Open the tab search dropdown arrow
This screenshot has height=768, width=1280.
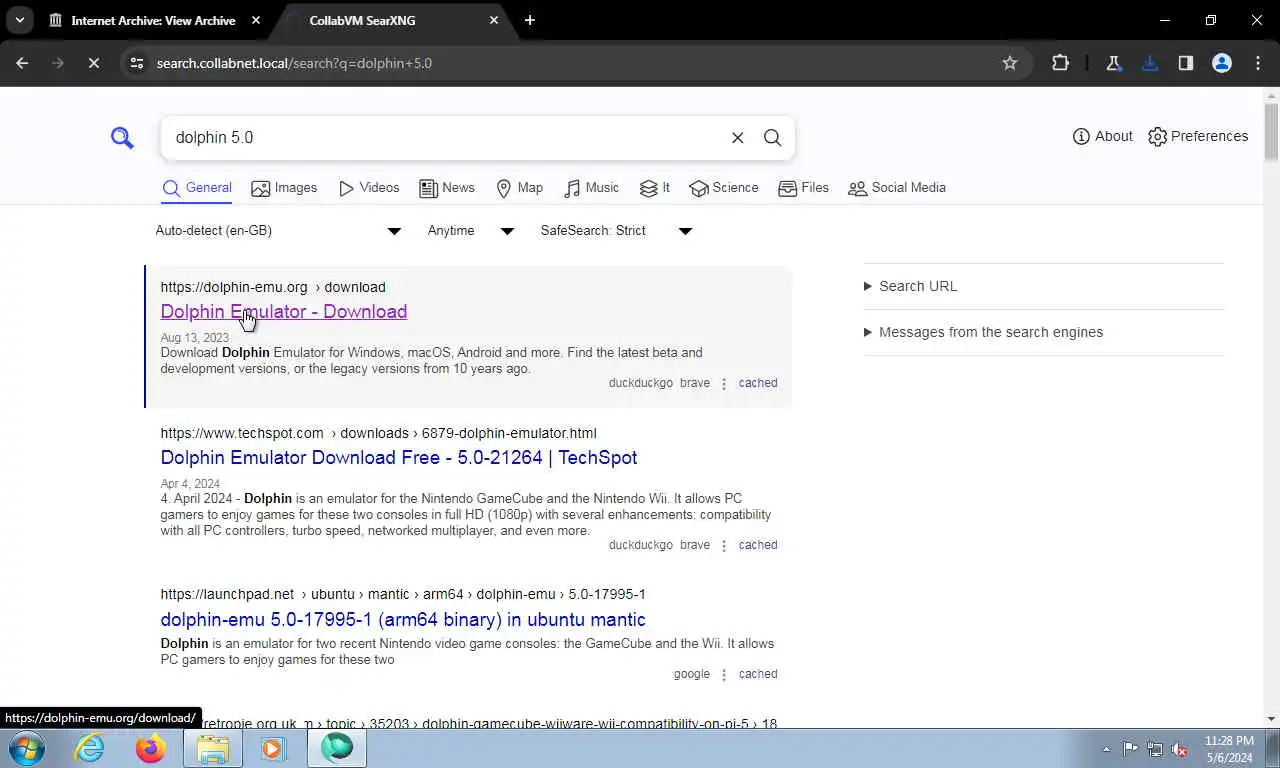19,20
